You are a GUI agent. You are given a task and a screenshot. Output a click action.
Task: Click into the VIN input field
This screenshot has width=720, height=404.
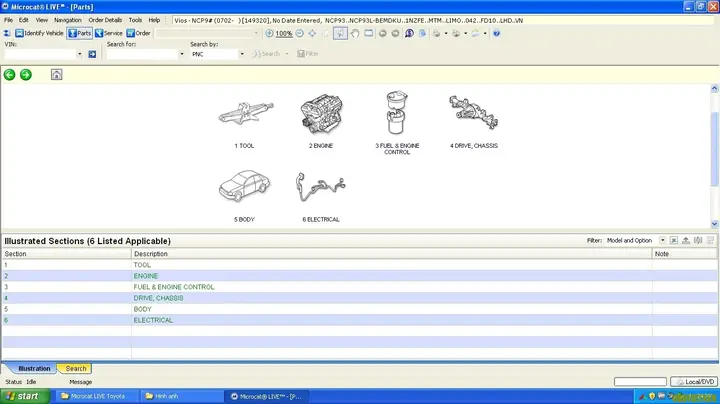point(40,54)
